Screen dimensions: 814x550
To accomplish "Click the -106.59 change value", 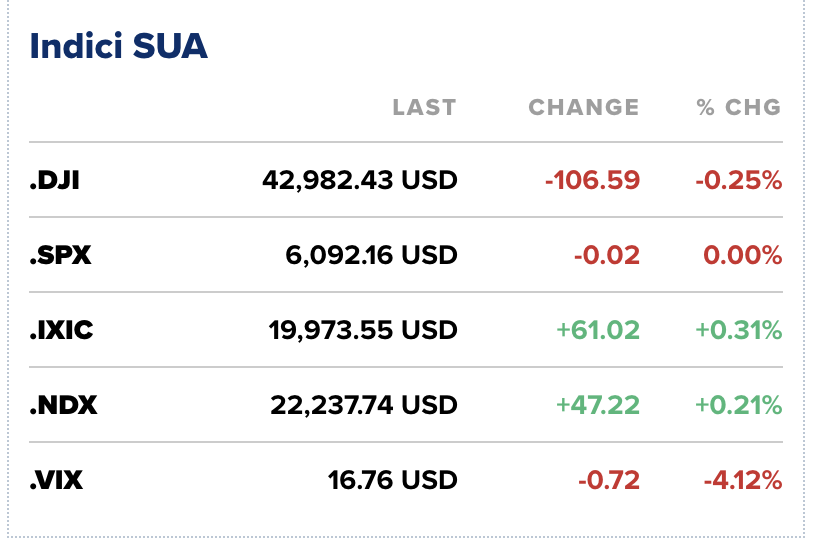I will point(592,181).
